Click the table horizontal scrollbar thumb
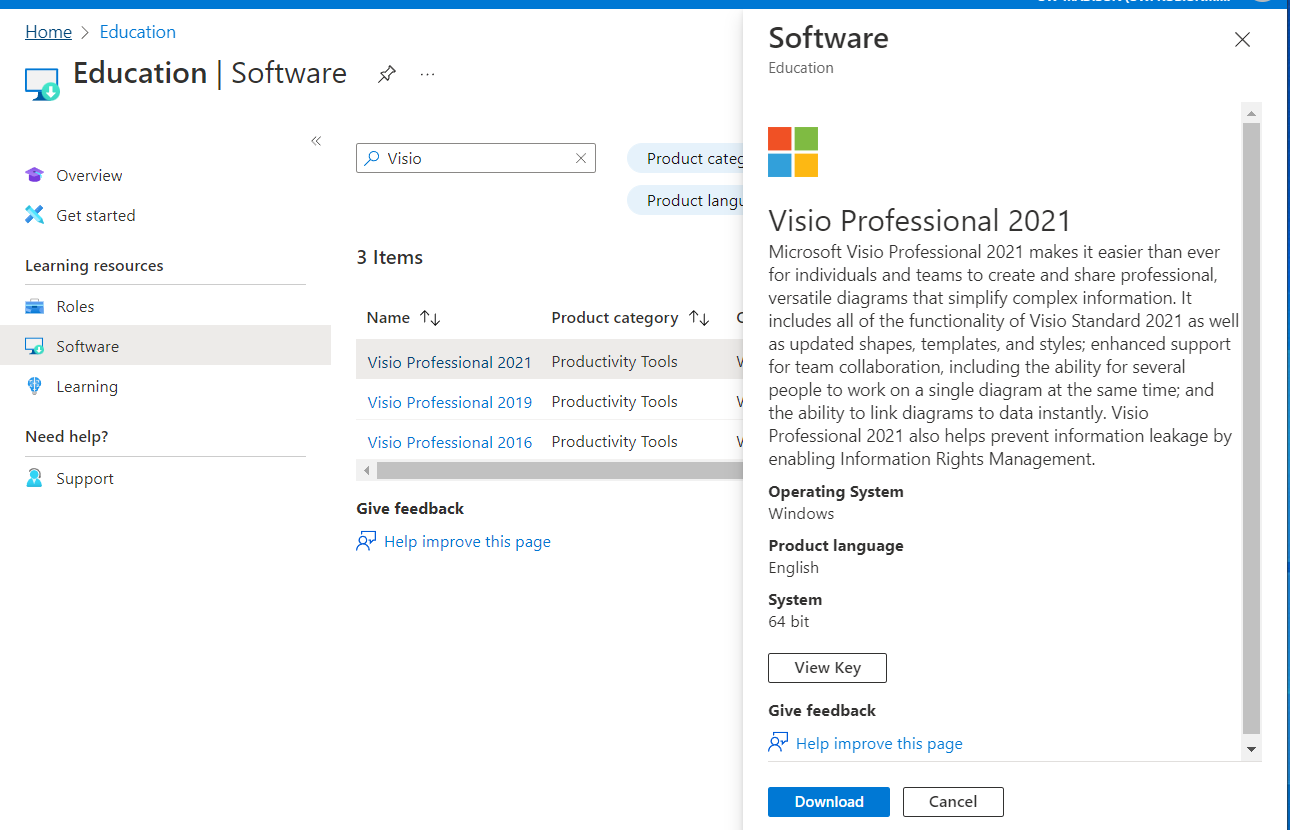This screenshot has height=830, width=1290. point(560,470)
